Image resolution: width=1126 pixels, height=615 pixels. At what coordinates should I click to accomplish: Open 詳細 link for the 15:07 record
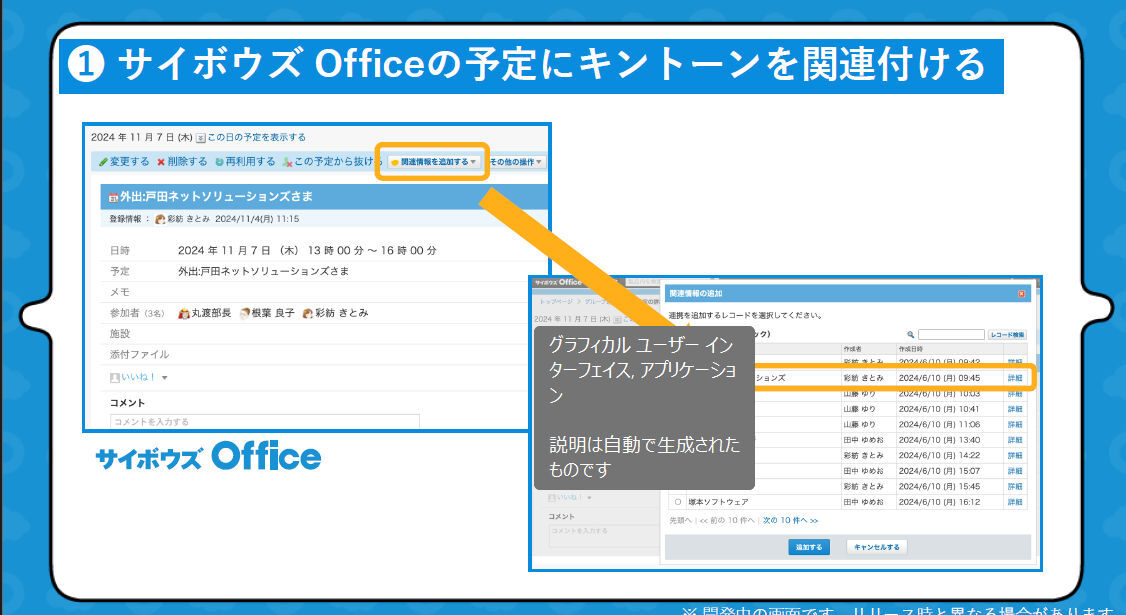click(x=1015, y=471)
